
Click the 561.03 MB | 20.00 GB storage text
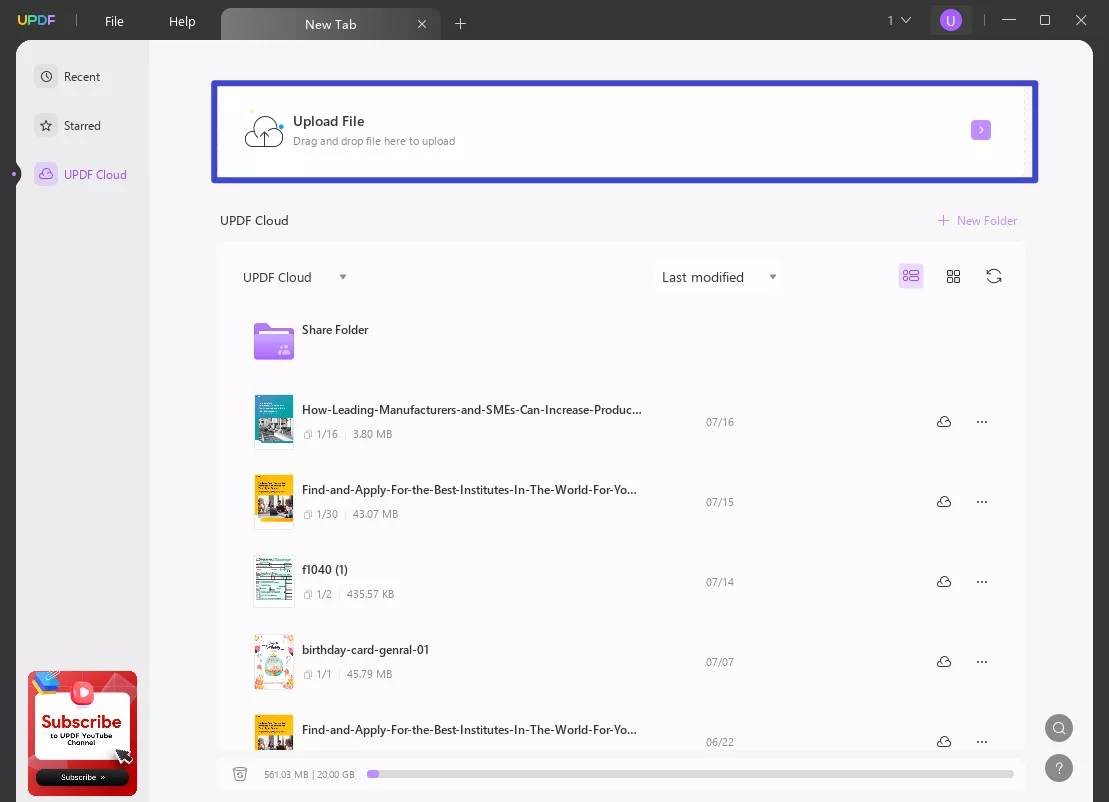click(x=309, y=774)
